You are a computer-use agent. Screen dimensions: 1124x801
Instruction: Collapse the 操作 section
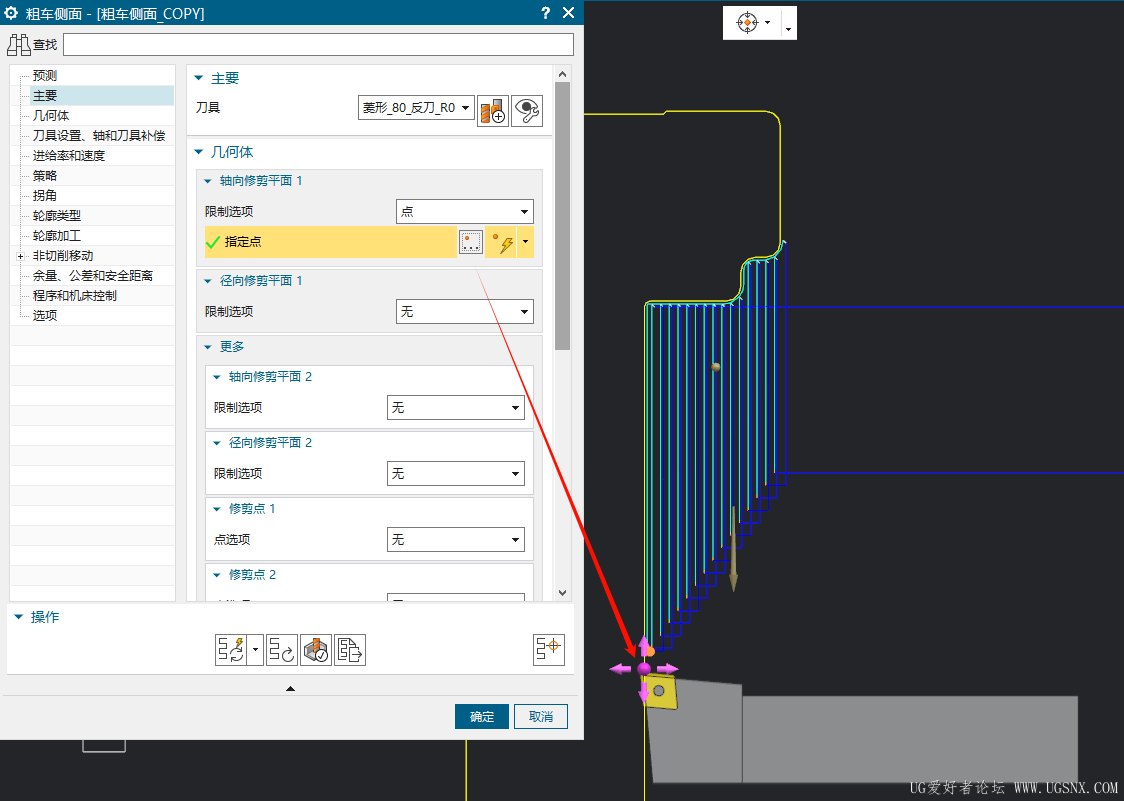[x=19, y=617]
